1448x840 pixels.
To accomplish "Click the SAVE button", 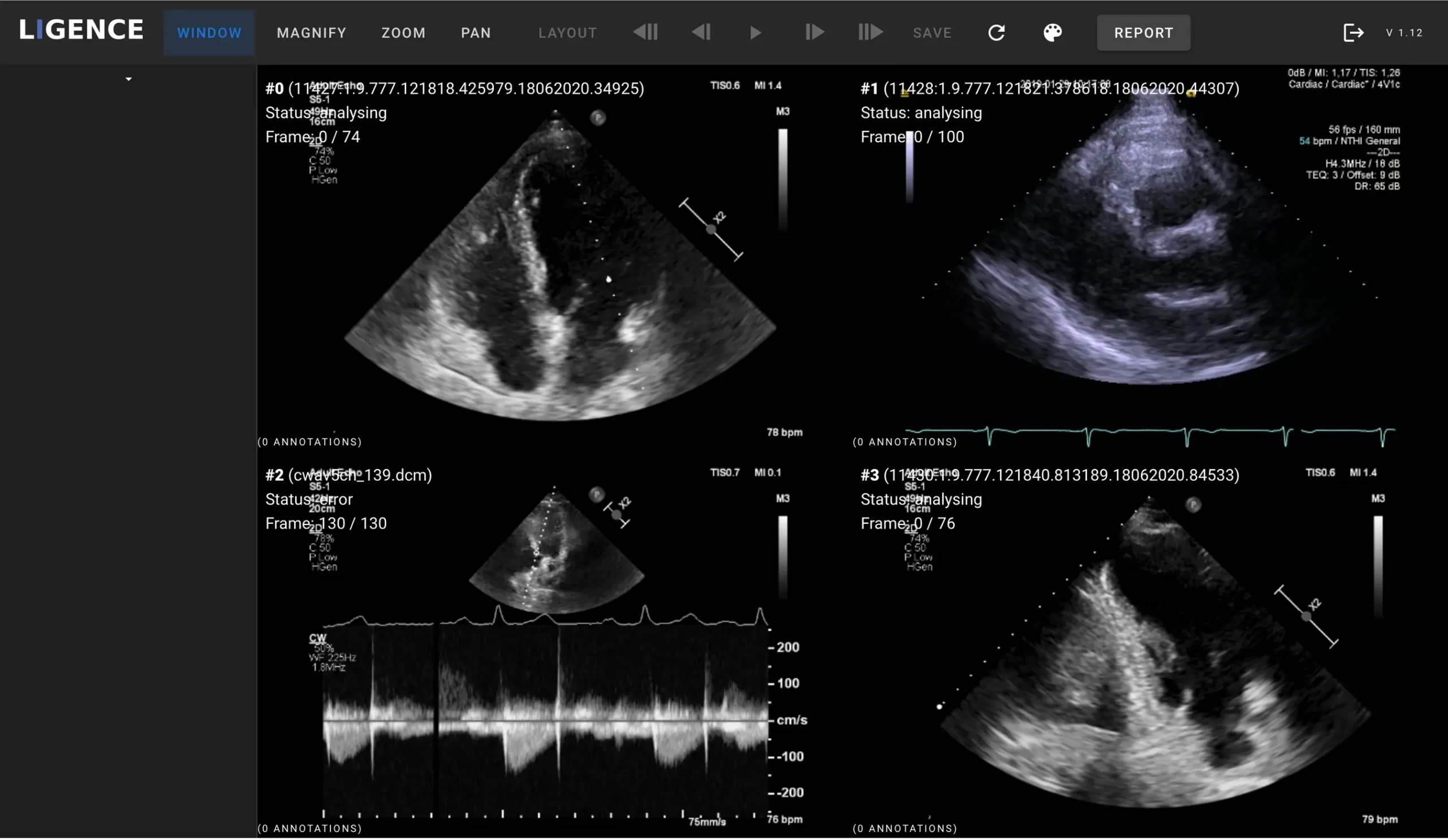I will tap(932, 33).
